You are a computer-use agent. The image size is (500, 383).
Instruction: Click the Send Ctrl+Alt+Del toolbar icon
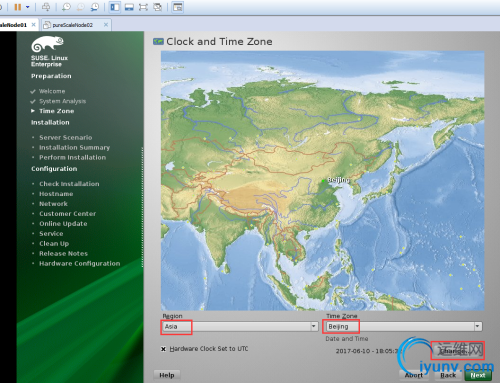pyautogui.click(x=46, y=7)
